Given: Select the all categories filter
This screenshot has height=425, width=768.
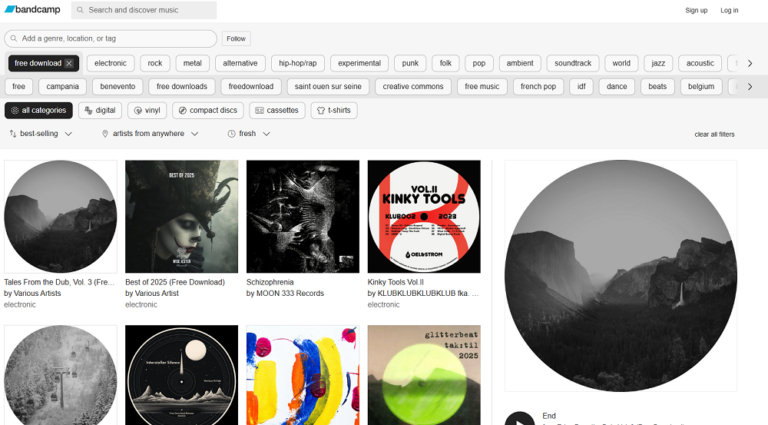Looking at the screenshot, I should click(39, 111).
